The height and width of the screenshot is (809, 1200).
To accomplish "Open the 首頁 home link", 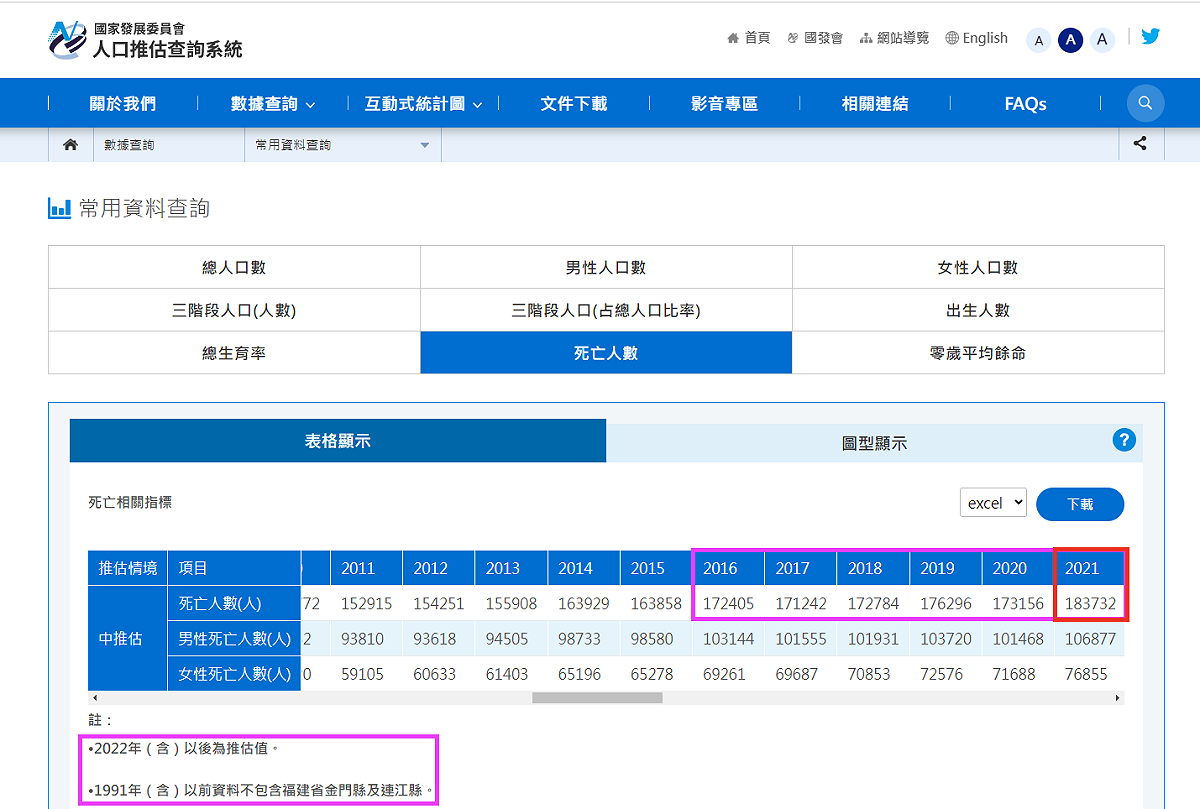I will [x=748, y=38].
